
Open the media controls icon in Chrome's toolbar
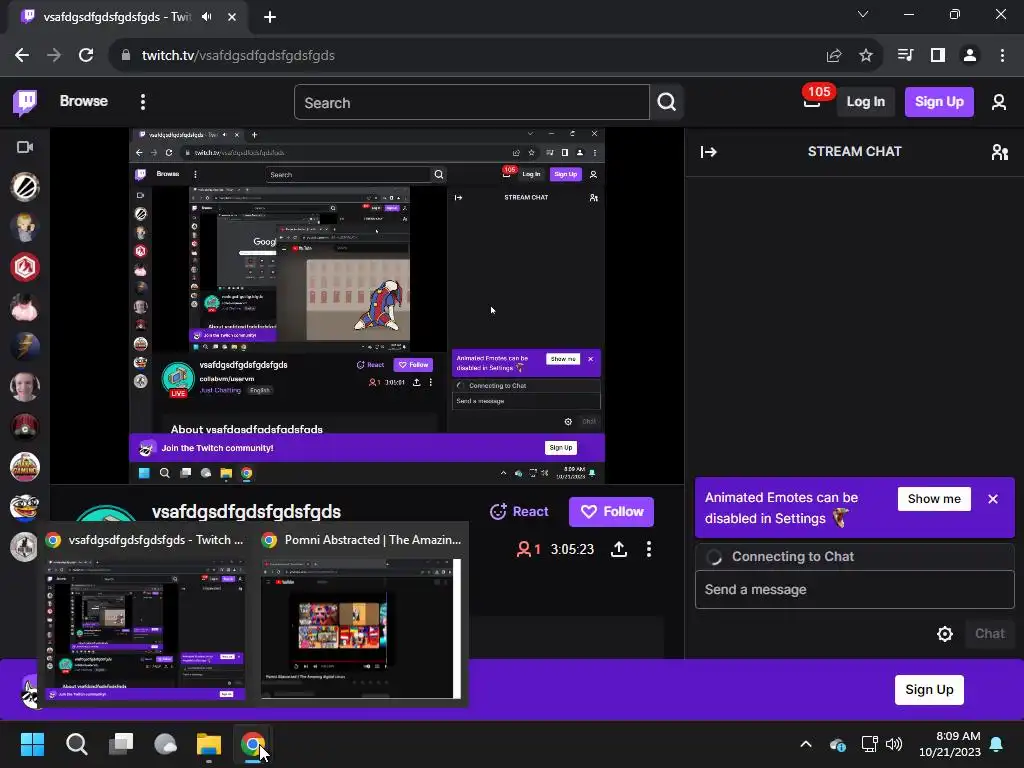(x=905, y=56)
